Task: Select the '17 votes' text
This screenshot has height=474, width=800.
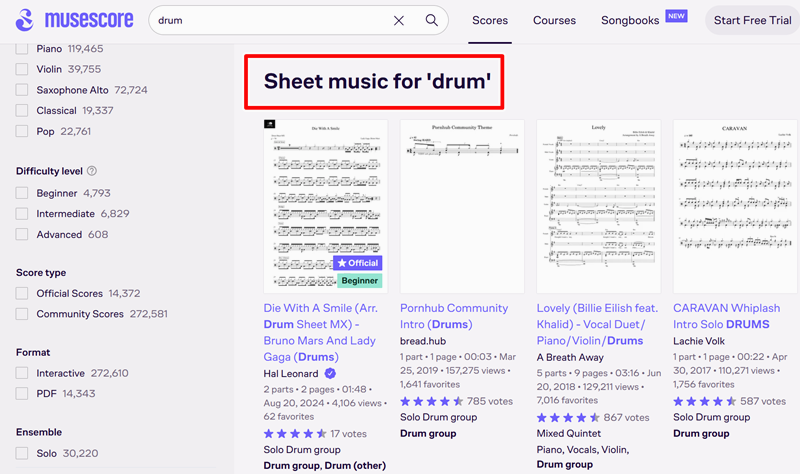Action: click(x=348, y=434)
